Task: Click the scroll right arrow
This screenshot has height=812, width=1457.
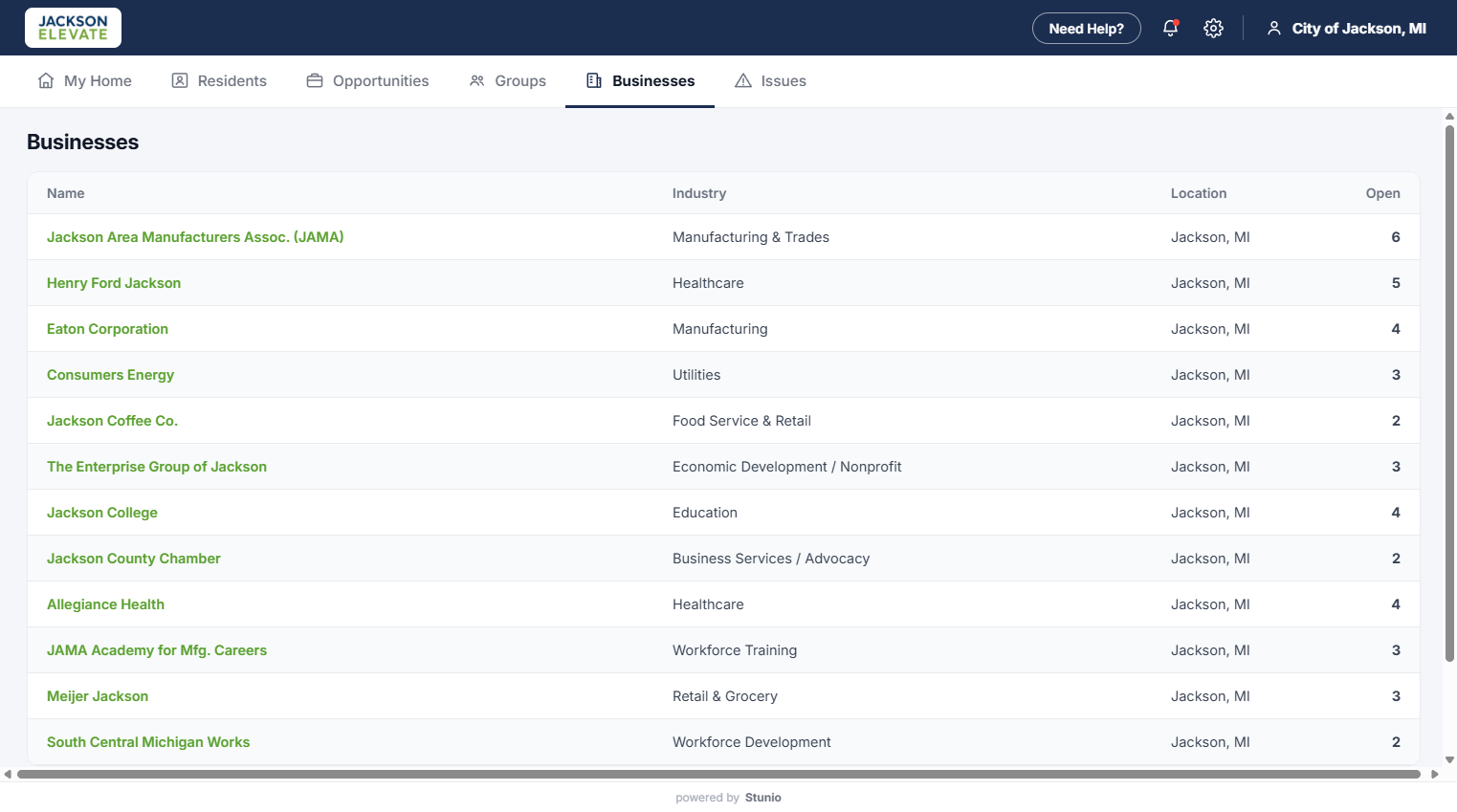Action: 1434,774
